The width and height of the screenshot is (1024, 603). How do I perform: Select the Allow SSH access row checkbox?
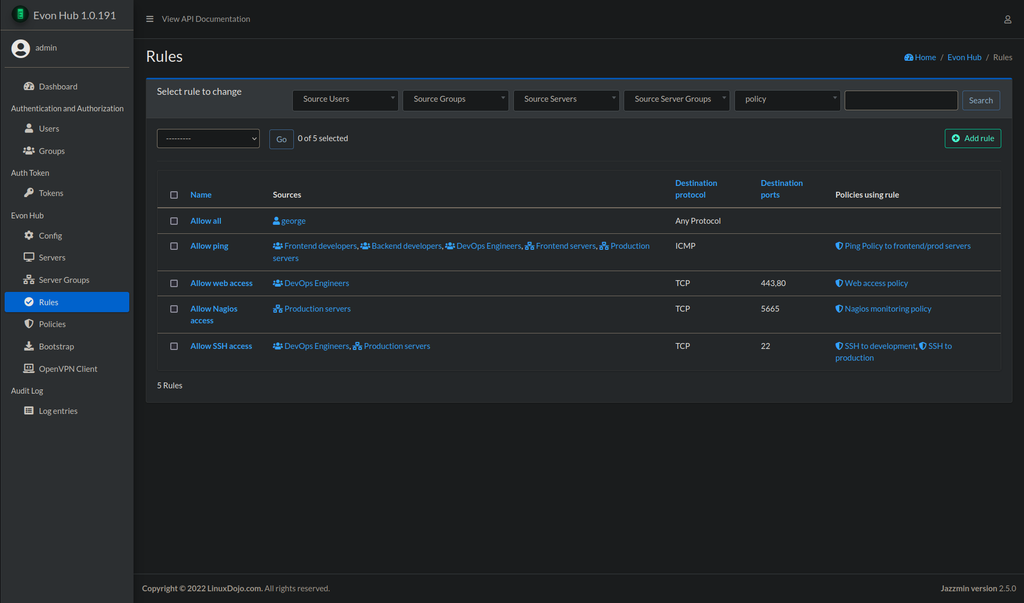[174, 346]
